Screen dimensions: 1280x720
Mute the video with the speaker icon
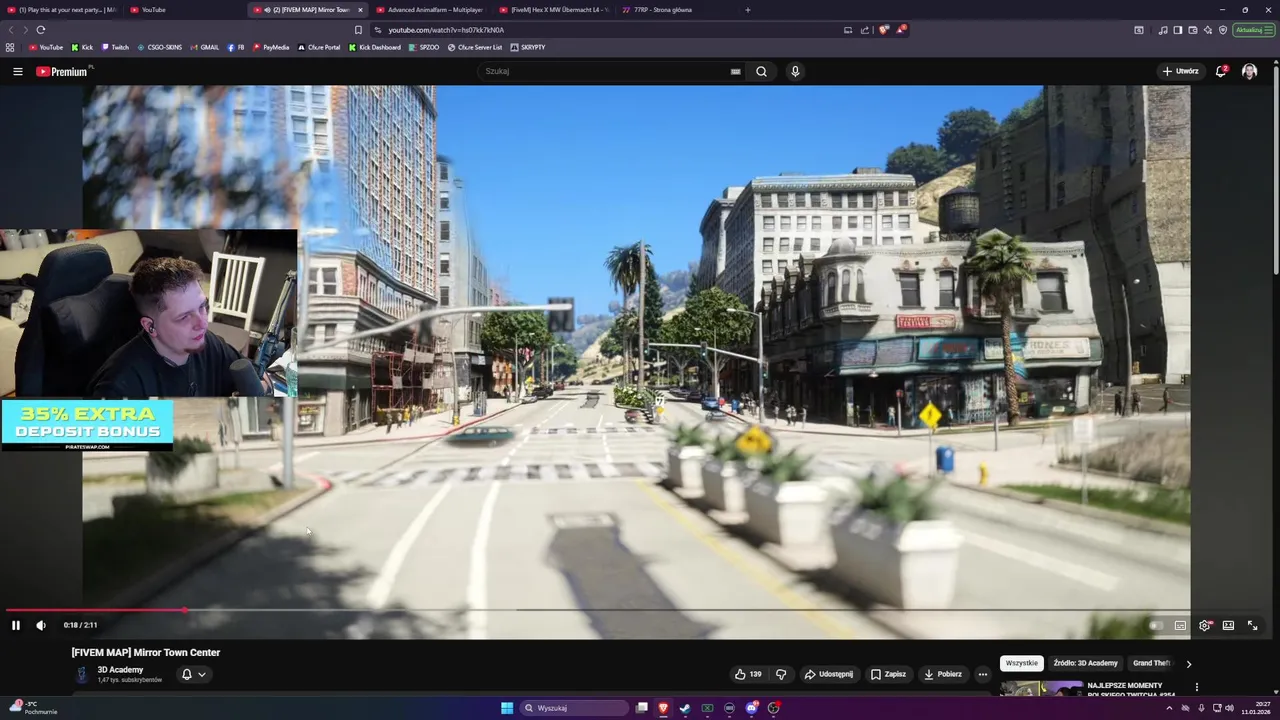pyautogui.click(x=41, y=625)
